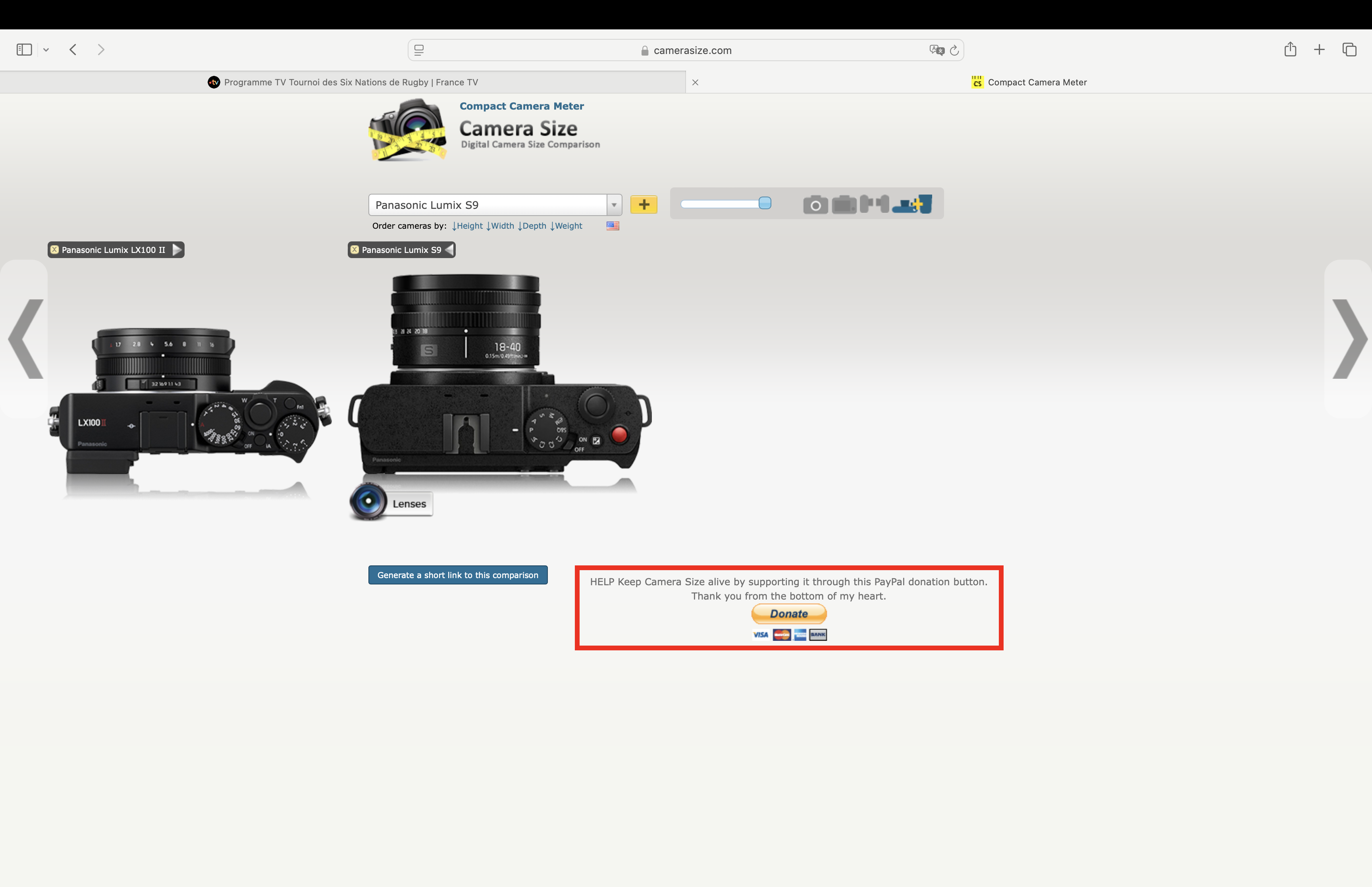Close the Compact Camera Meter tab
The height and width of the screenshot is (887, 1372).
point(695,82)
